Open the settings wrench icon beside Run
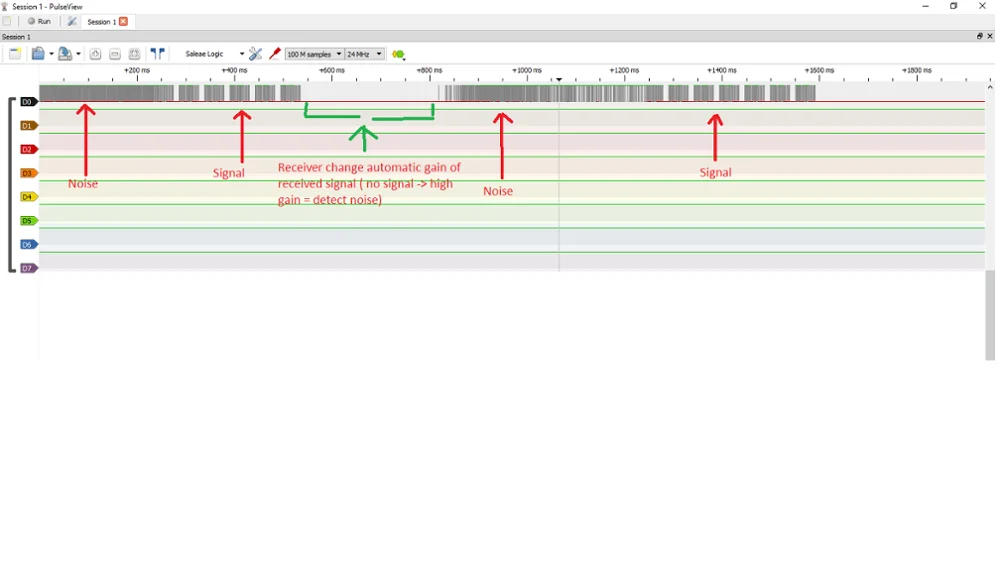1000x563 pixels. [72, 21]
